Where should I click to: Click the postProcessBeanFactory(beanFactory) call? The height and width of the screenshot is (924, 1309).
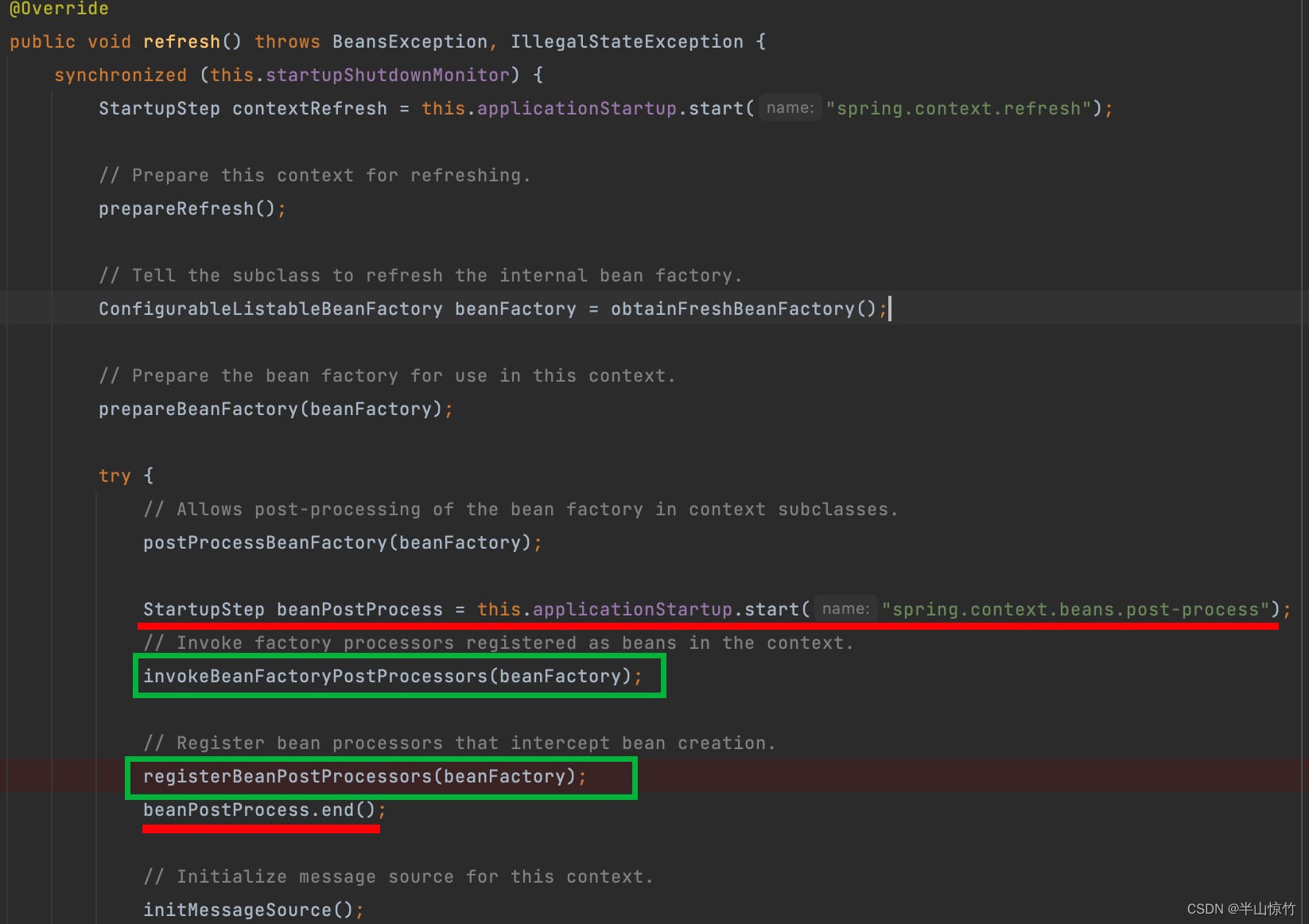[x=337, y=542]
